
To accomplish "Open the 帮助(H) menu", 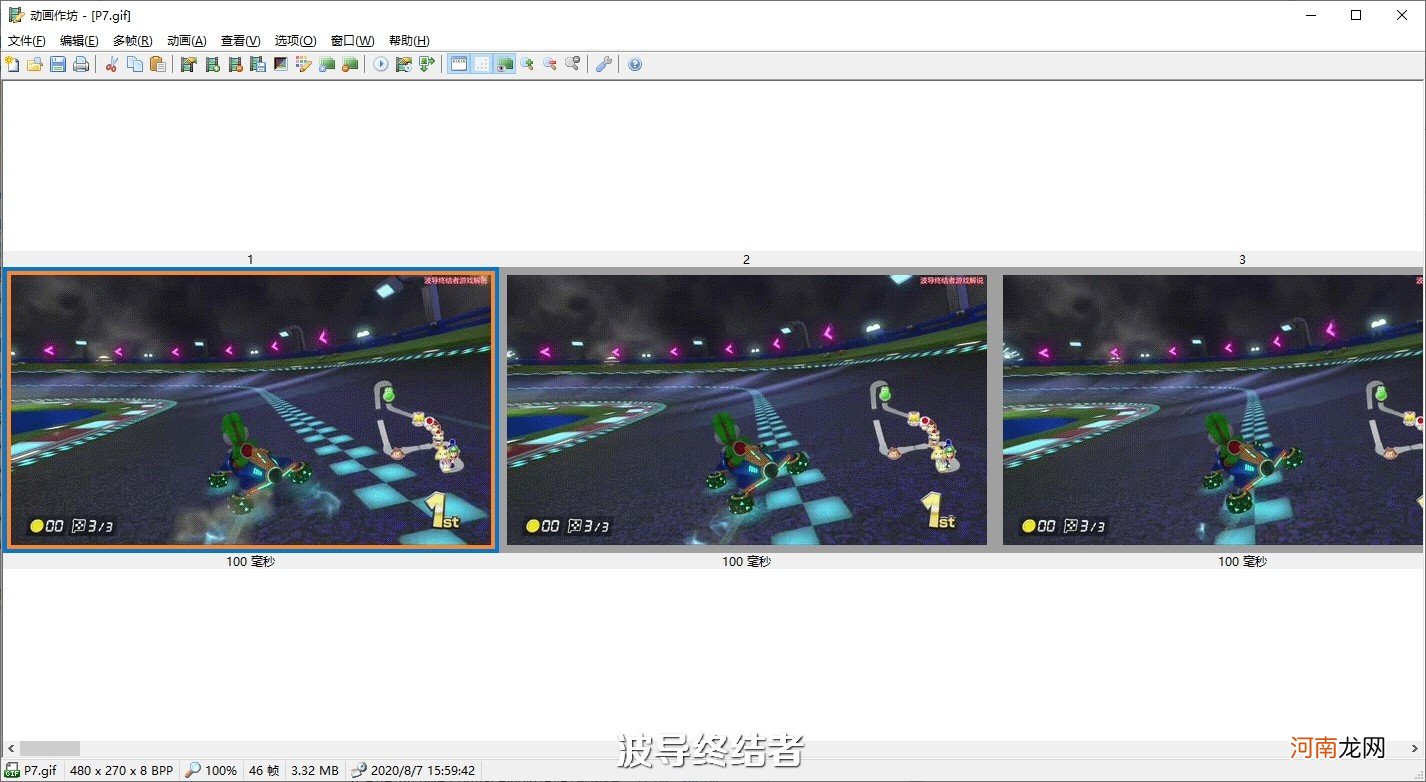I will point(409,41).
